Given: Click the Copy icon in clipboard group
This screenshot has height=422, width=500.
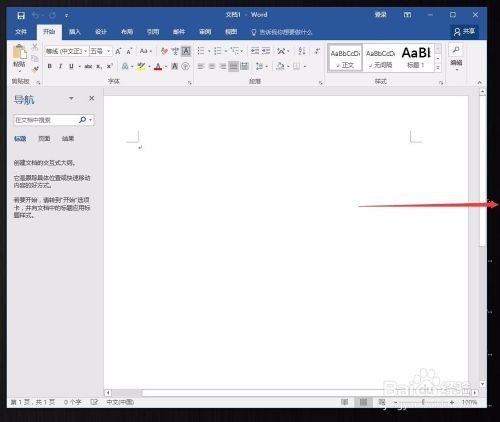Looking at the screenshot, I should click(35, 58).
